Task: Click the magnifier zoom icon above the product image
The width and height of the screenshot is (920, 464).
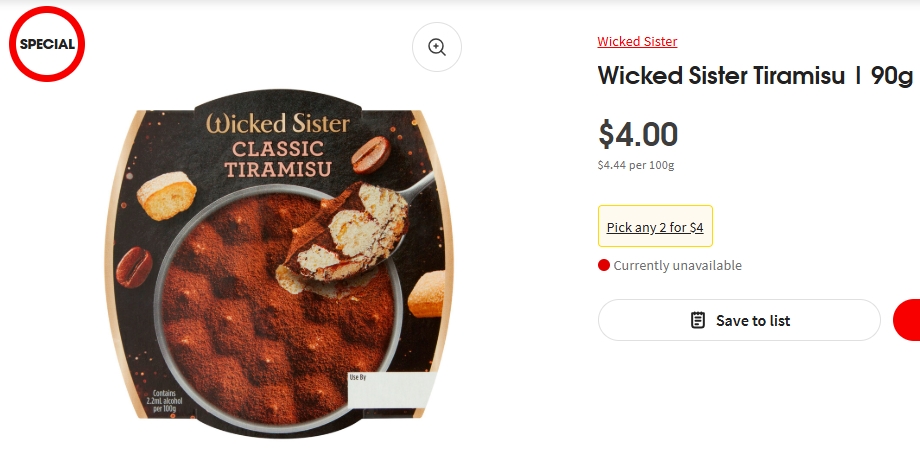Action: (x=437, y=47)
